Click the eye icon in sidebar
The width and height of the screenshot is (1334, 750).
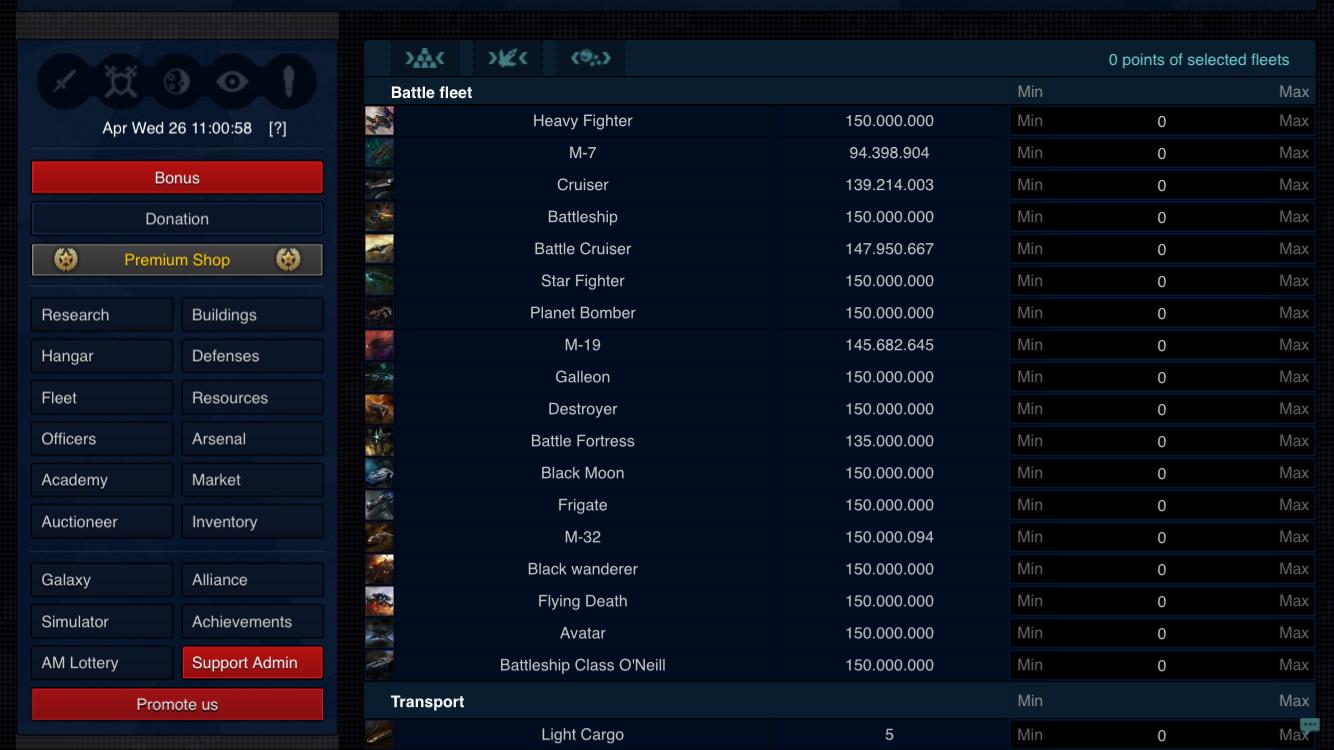(x=233, y=82)
